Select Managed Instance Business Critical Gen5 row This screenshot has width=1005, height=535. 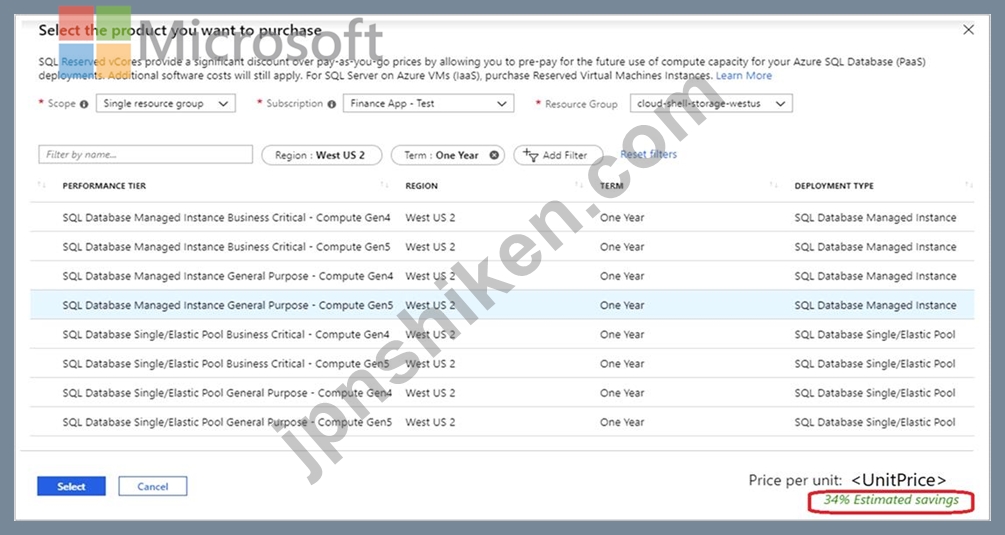(x=502, y=247)
